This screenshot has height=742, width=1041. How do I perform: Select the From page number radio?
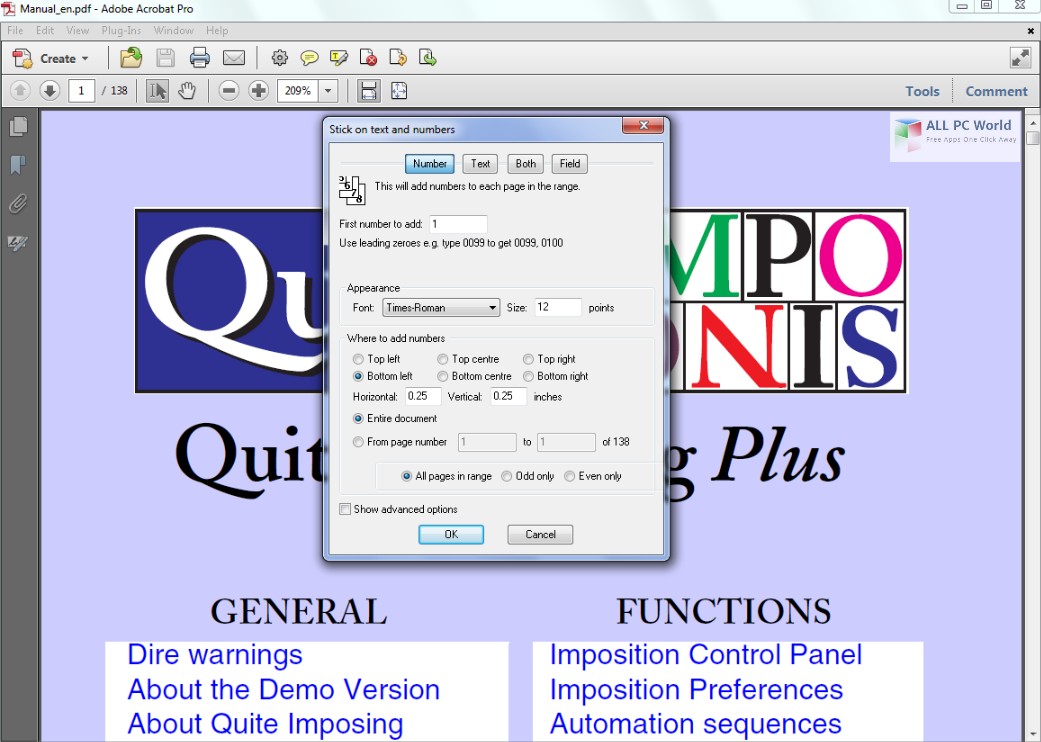(x=359, y=442)
